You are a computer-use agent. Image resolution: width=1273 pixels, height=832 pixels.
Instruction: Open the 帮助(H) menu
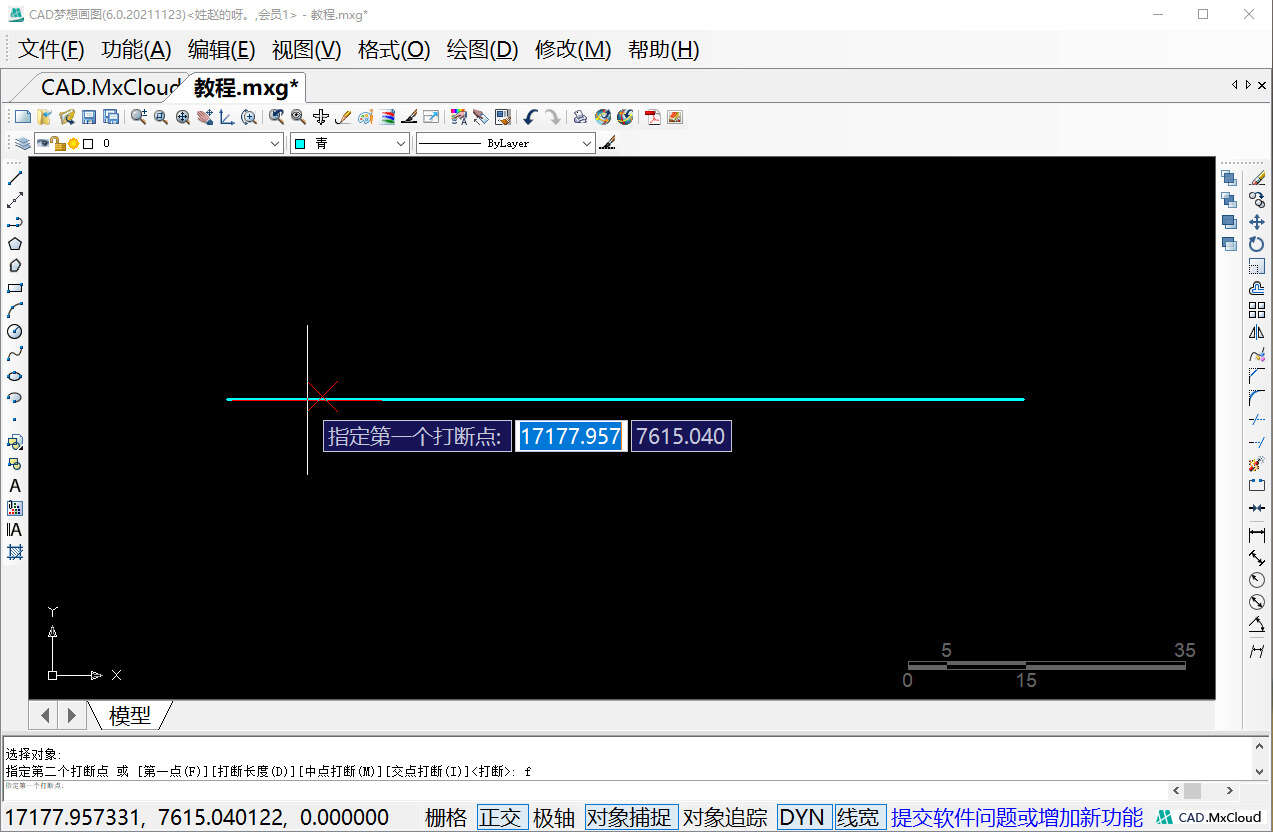pyautogui.click(x=663, y=50)
